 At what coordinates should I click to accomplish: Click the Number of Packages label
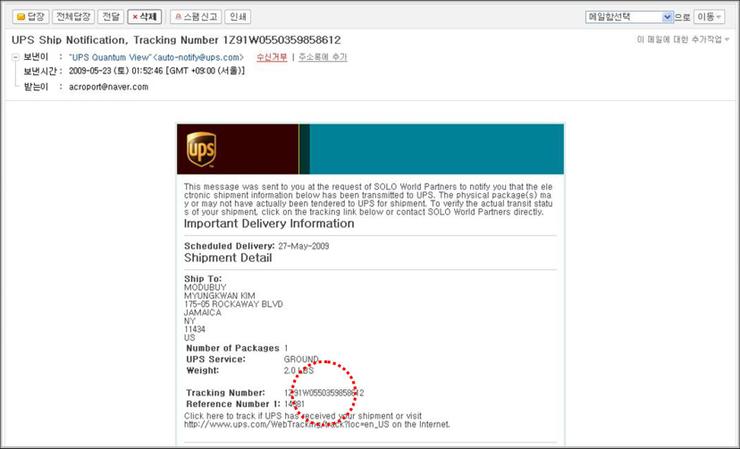click(233, 348)
